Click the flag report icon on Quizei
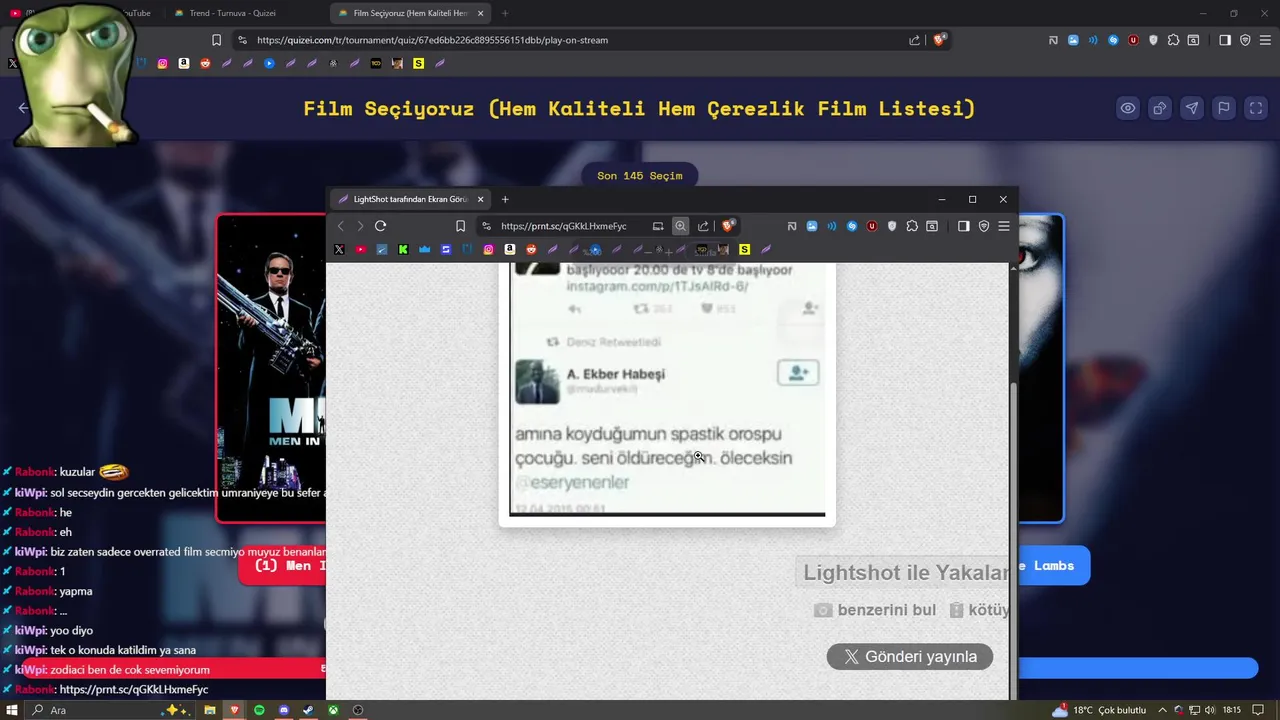1280x720 pixels. [x=1224, y=108]
